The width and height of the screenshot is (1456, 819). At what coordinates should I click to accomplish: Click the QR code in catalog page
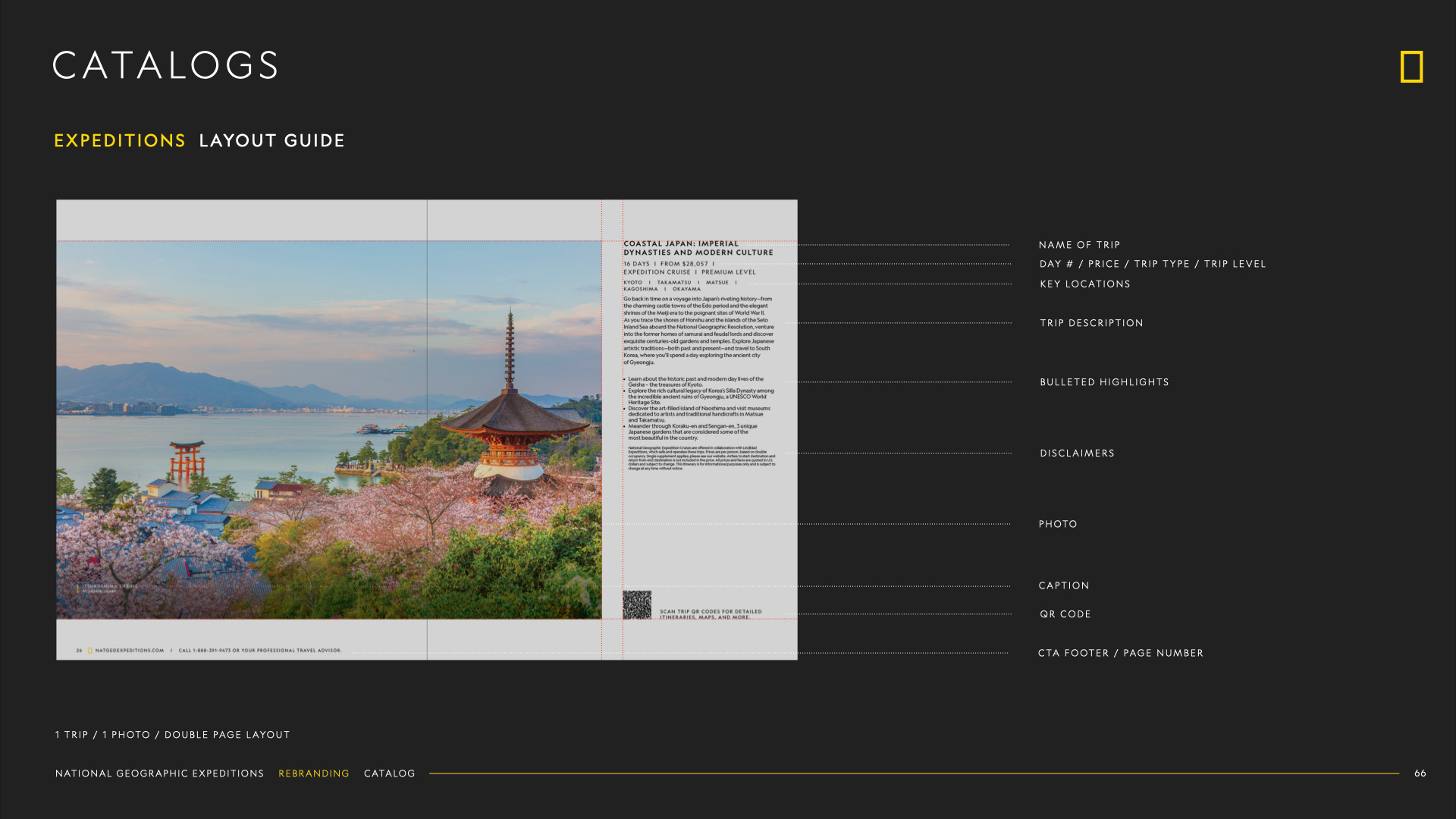pos(636,604)
